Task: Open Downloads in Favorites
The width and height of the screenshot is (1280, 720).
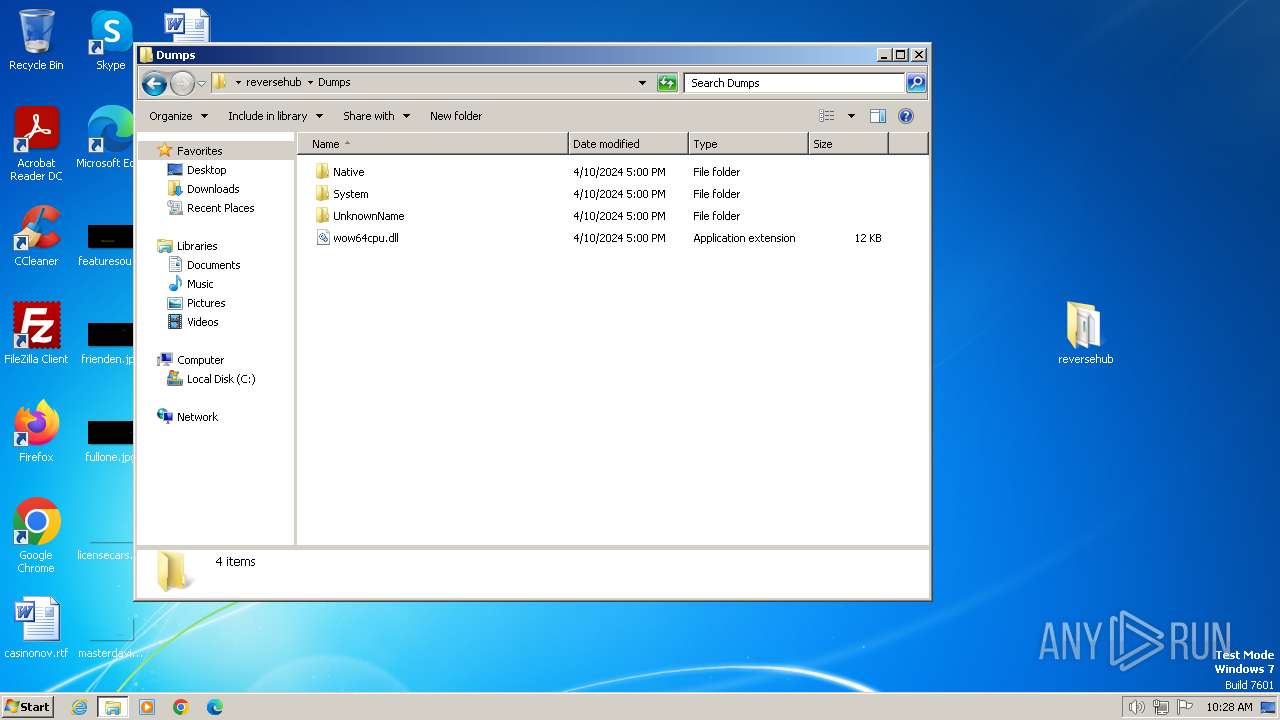Action: click(213, 189)
